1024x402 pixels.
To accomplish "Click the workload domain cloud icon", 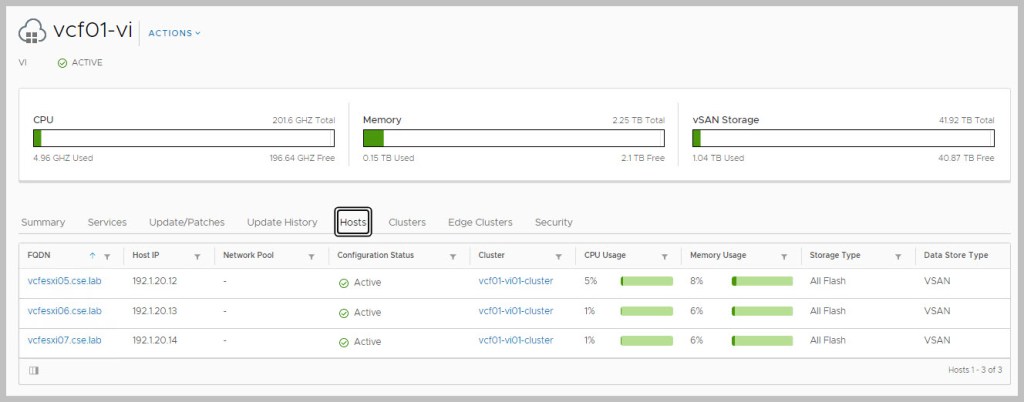I will [34, 32].
